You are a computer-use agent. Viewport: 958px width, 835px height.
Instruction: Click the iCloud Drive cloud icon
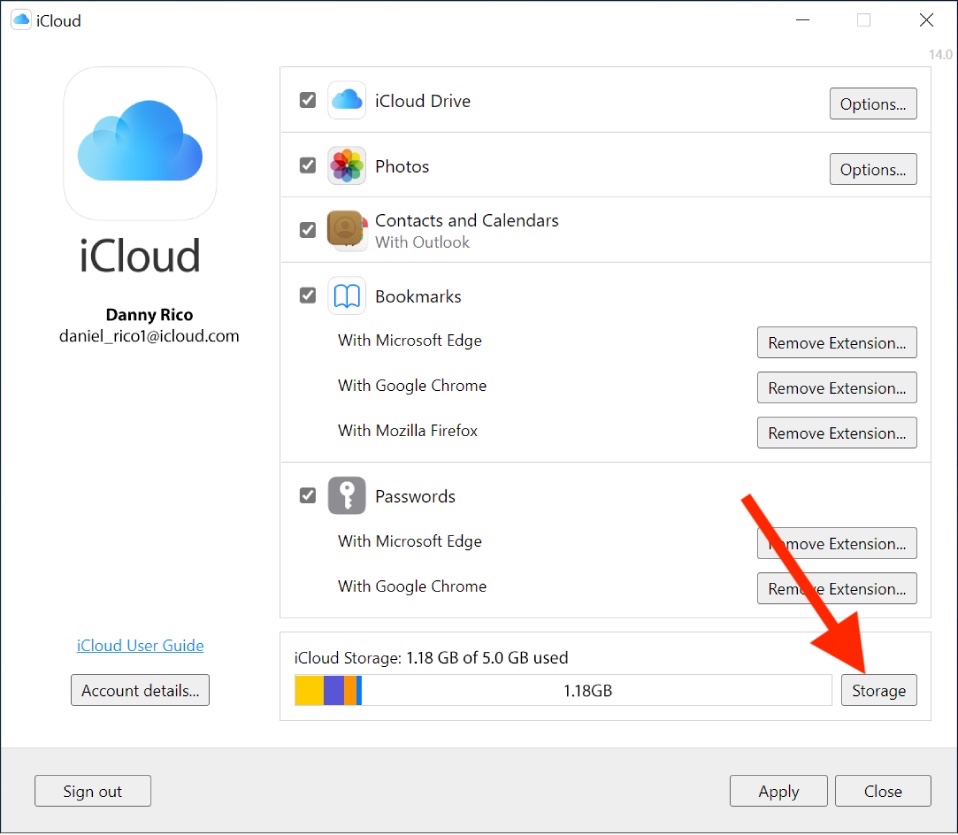pos(346,100)
